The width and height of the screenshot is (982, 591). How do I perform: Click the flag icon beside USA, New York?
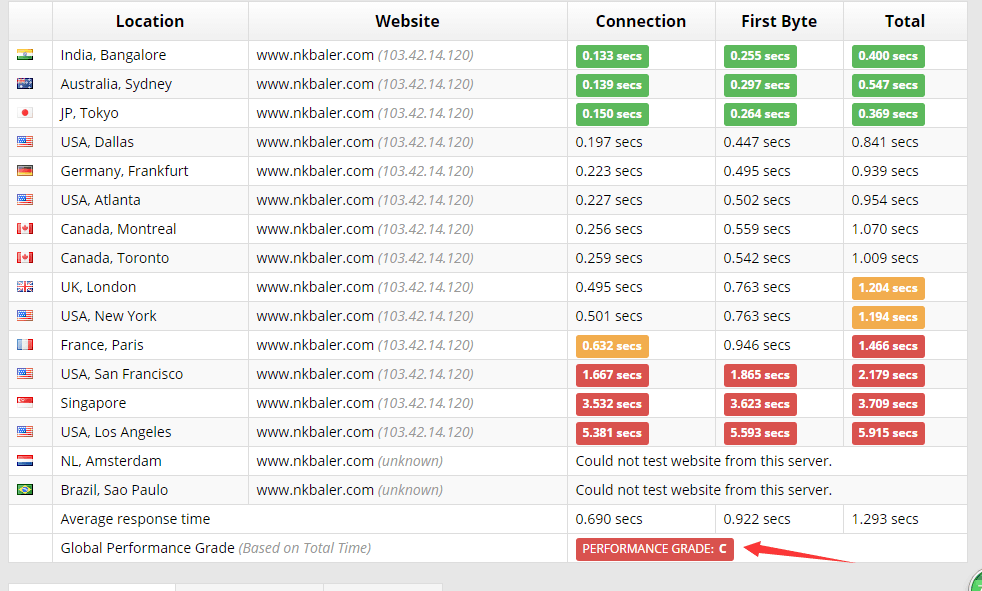pos(25,316)
